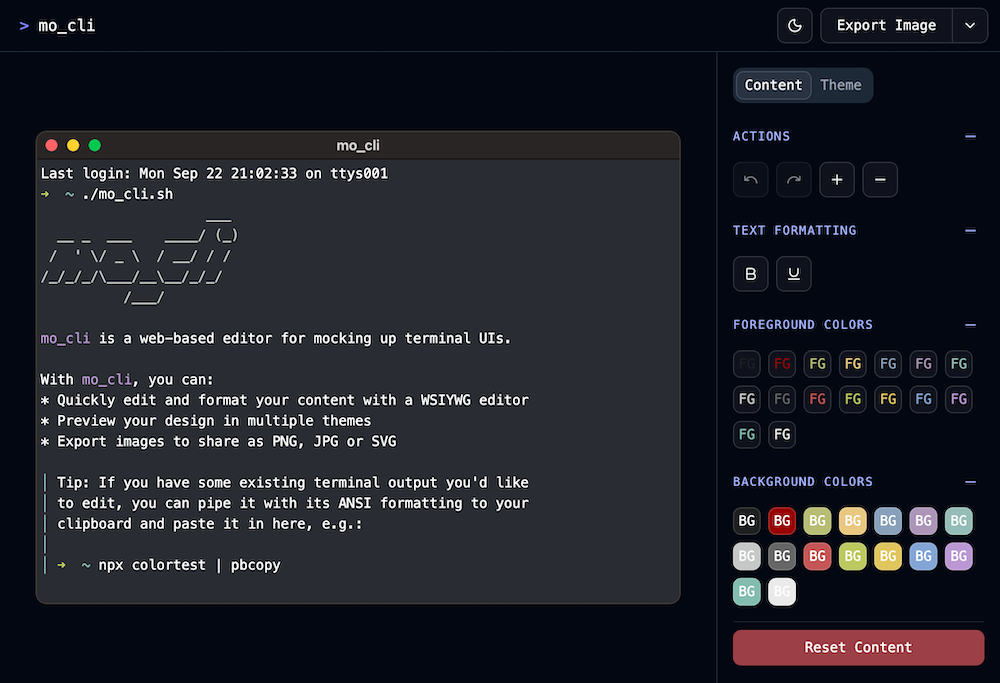The width and height of the screenshot is (1000, 683).
Task: Click the Reset Content button
Action: pyautogui.click(x=858, y=647)
